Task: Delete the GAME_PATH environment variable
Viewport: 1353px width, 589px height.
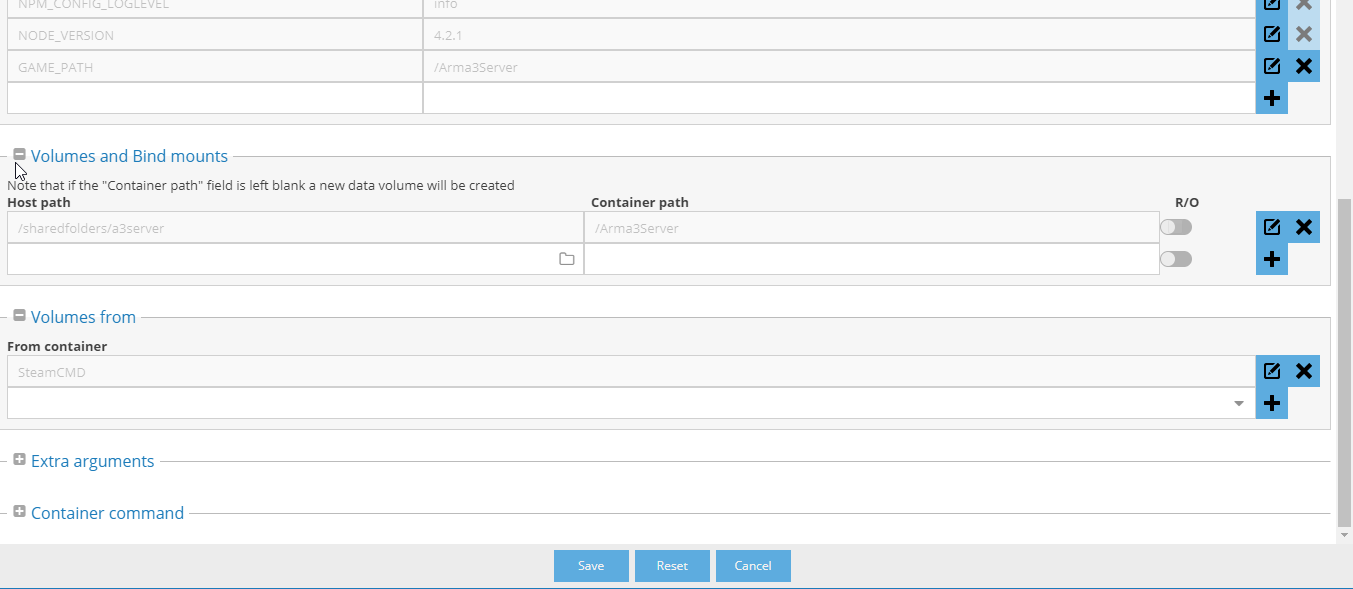Action: [1303, 65]
